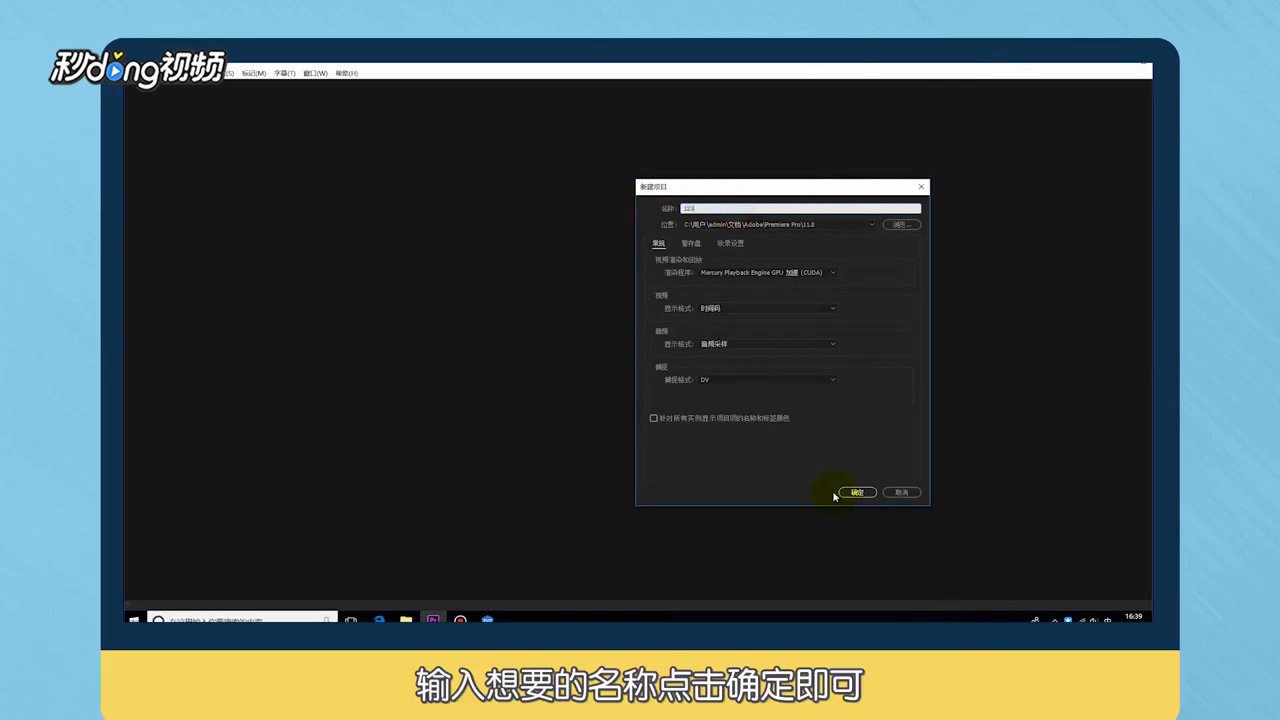Switch to the 常规 tab

point(658,243)
